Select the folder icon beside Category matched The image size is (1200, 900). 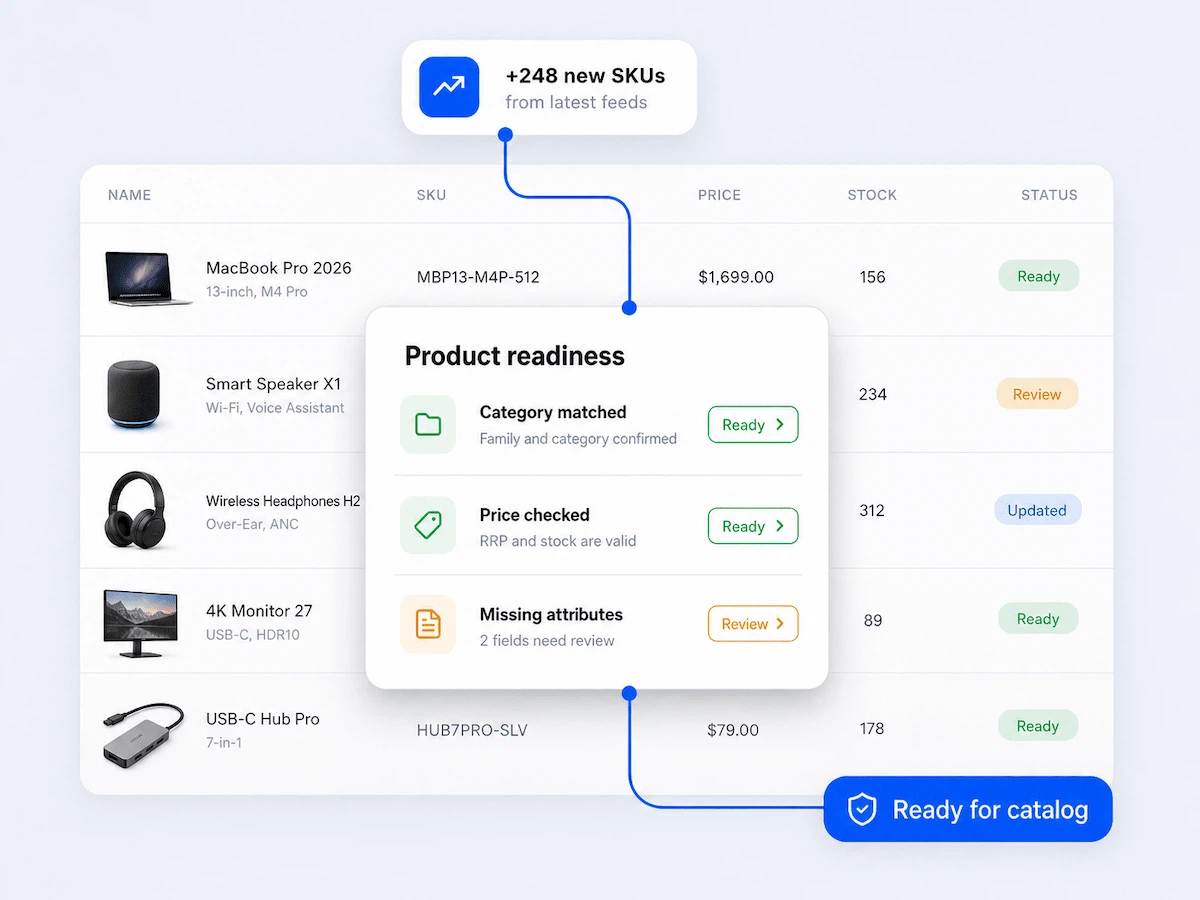tap(428, 424)
